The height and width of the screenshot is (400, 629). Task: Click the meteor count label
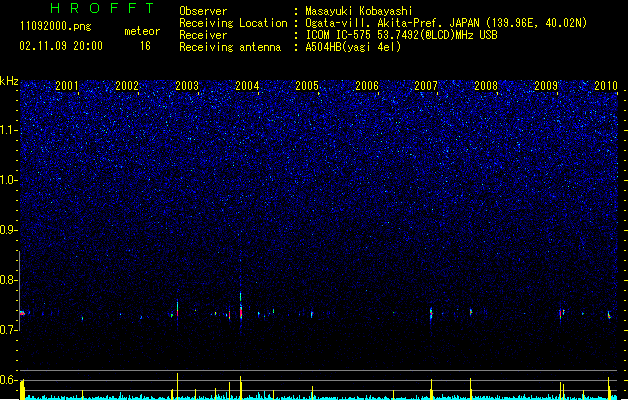click(x=142, y=31)
